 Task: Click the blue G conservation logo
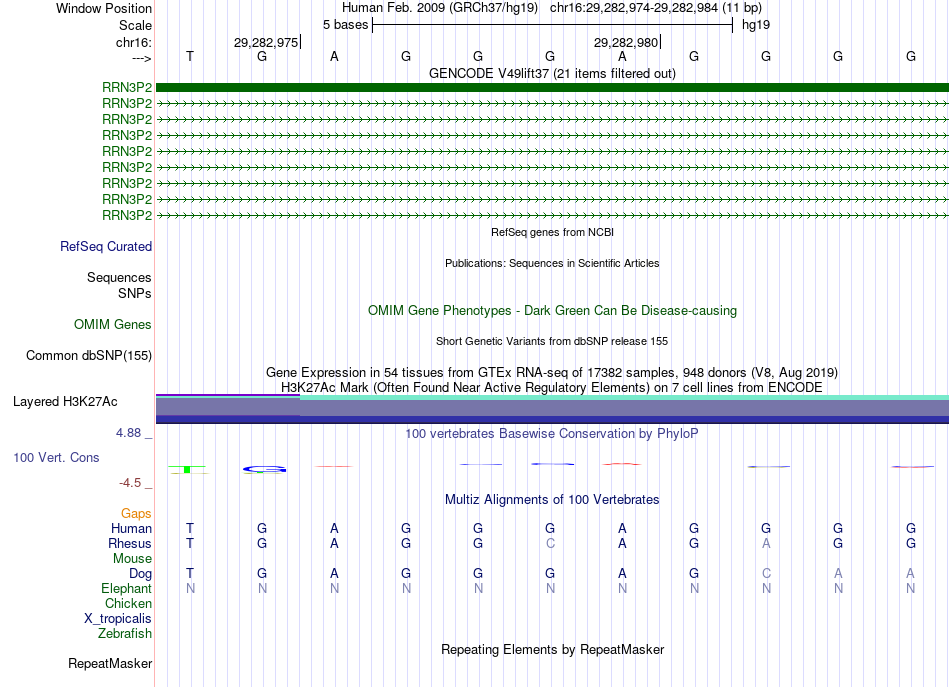coord(264,470)
